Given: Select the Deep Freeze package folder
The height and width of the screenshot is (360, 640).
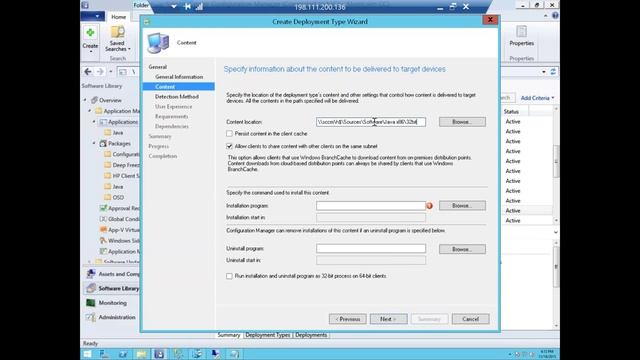Looking at the screenshot, I should coord(122,165).
